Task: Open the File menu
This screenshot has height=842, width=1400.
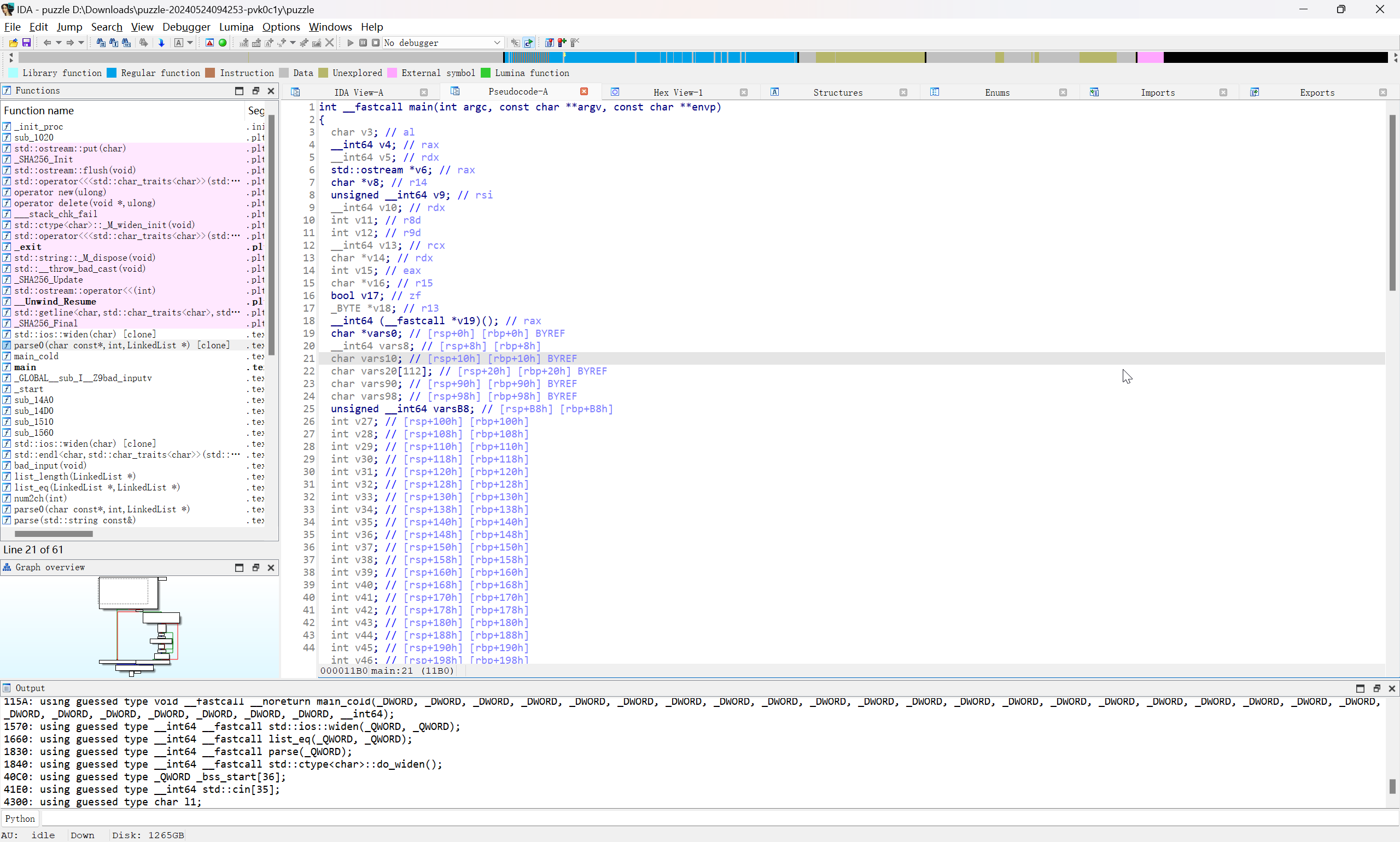Action: tap(12, 27)
